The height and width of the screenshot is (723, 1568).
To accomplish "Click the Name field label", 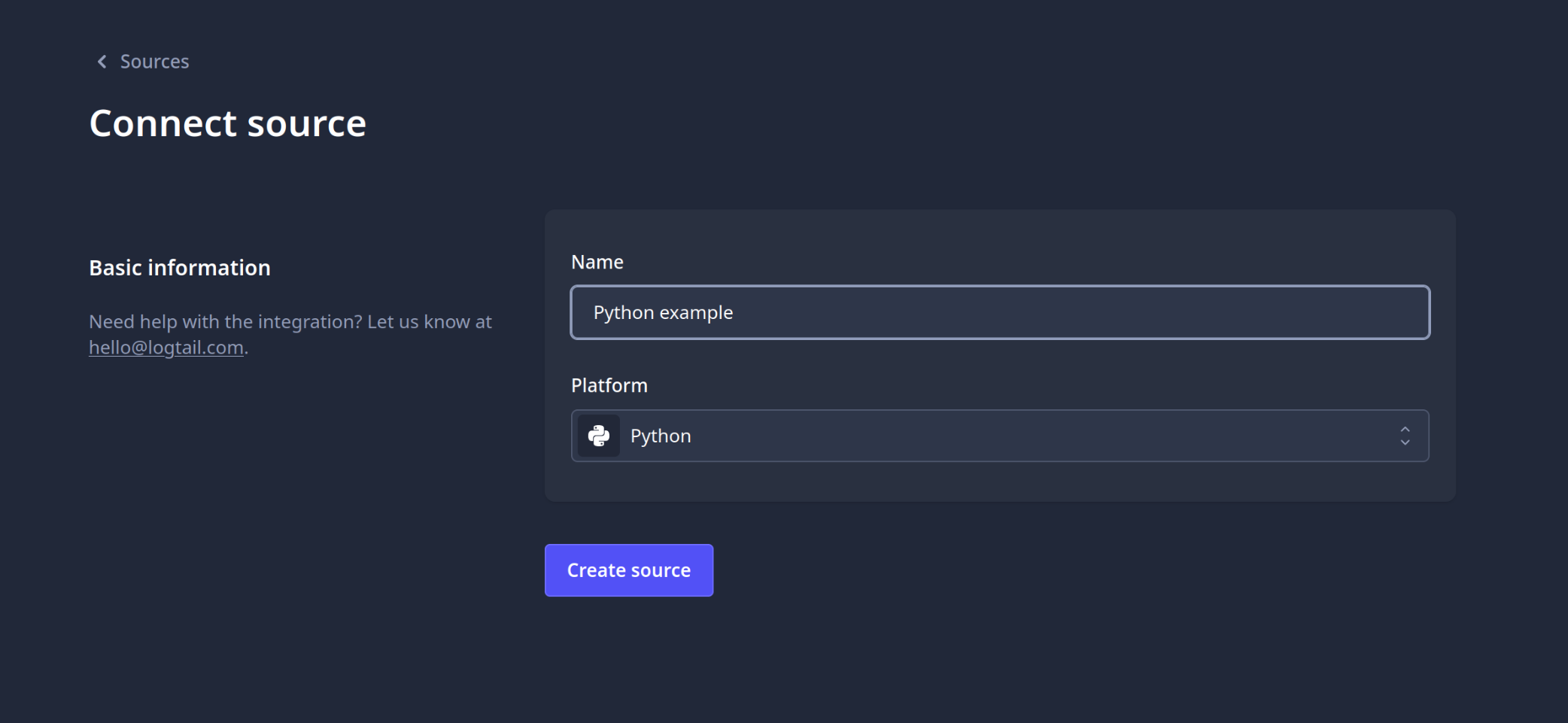I will click(597, 261).
